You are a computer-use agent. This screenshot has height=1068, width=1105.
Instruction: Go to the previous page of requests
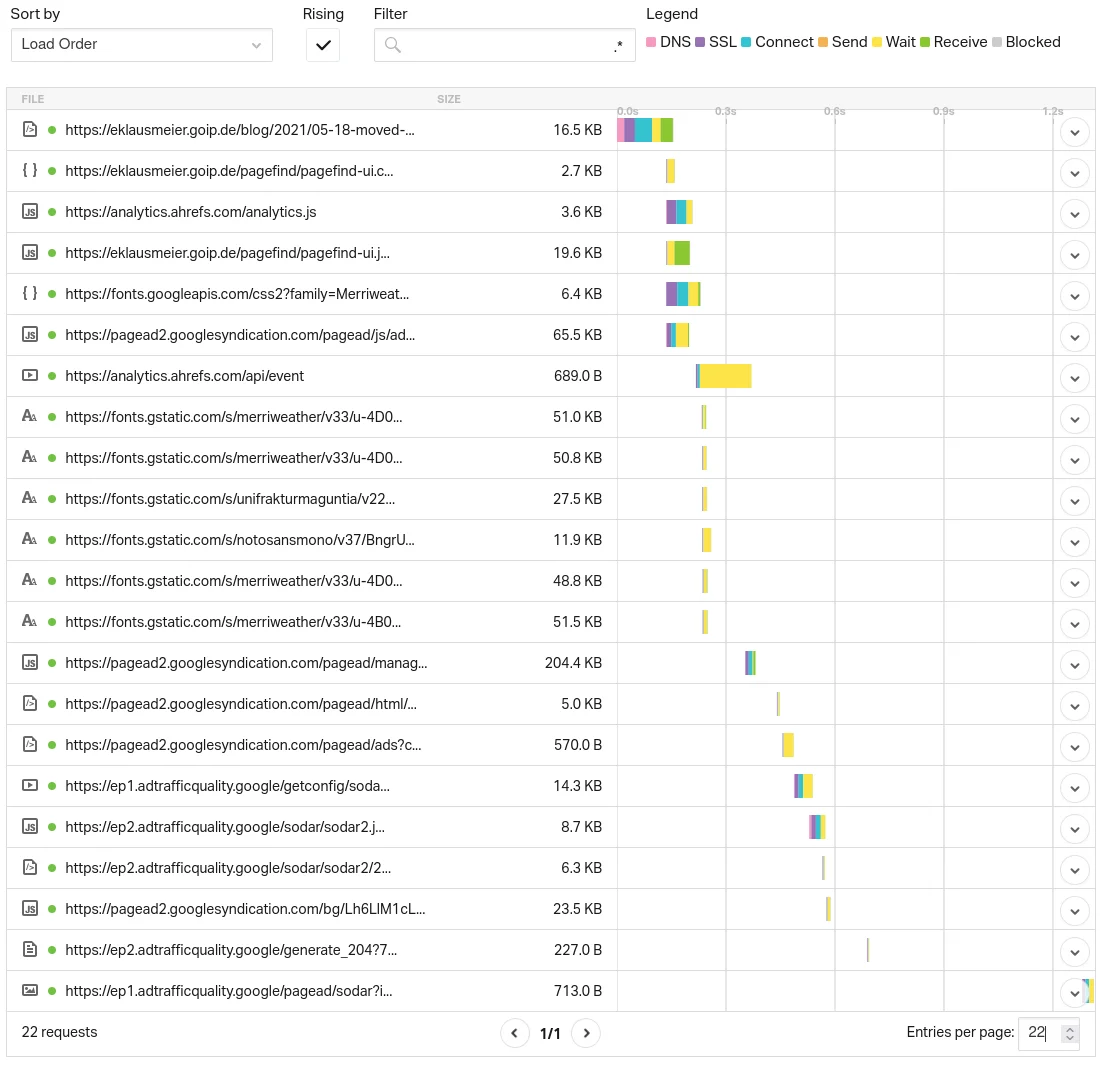tap(515, 1033)
